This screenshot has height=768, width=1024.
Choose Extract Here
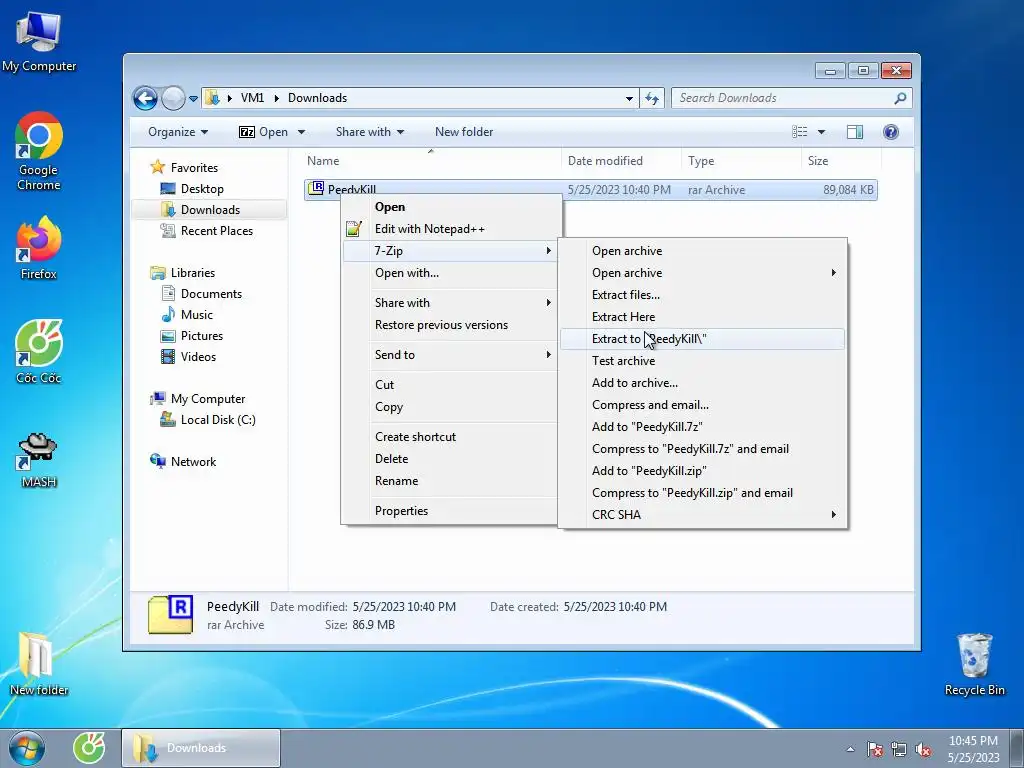coord(703,317)
